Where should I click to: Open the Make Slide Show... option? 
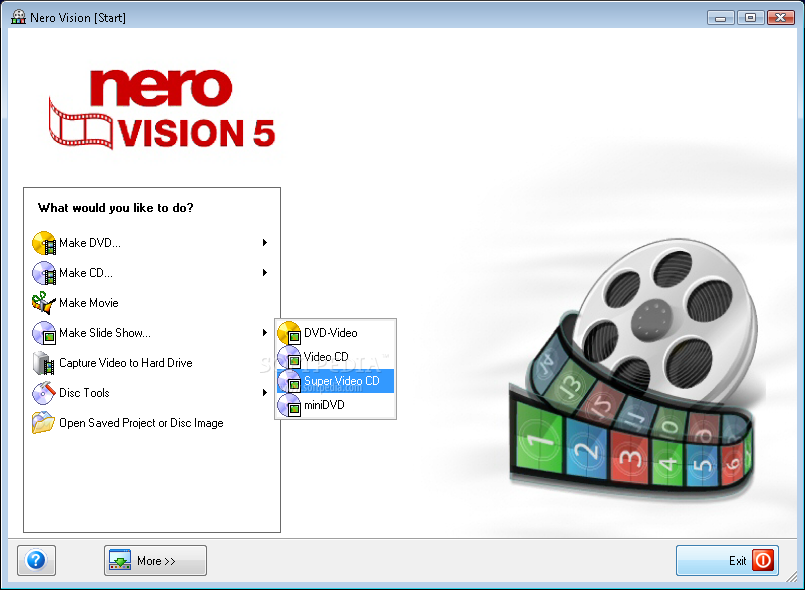tap(151, 333)
